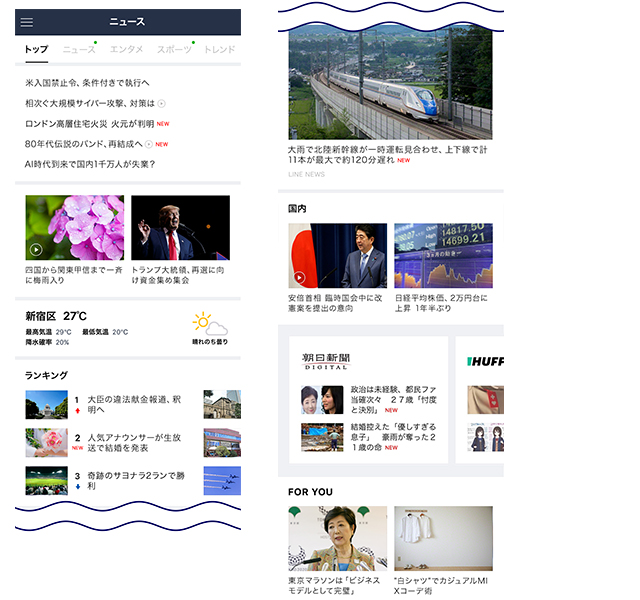640x600 pixels.
Task: Play the Prime Minister Abe video
Action: [x=299, y=277]
